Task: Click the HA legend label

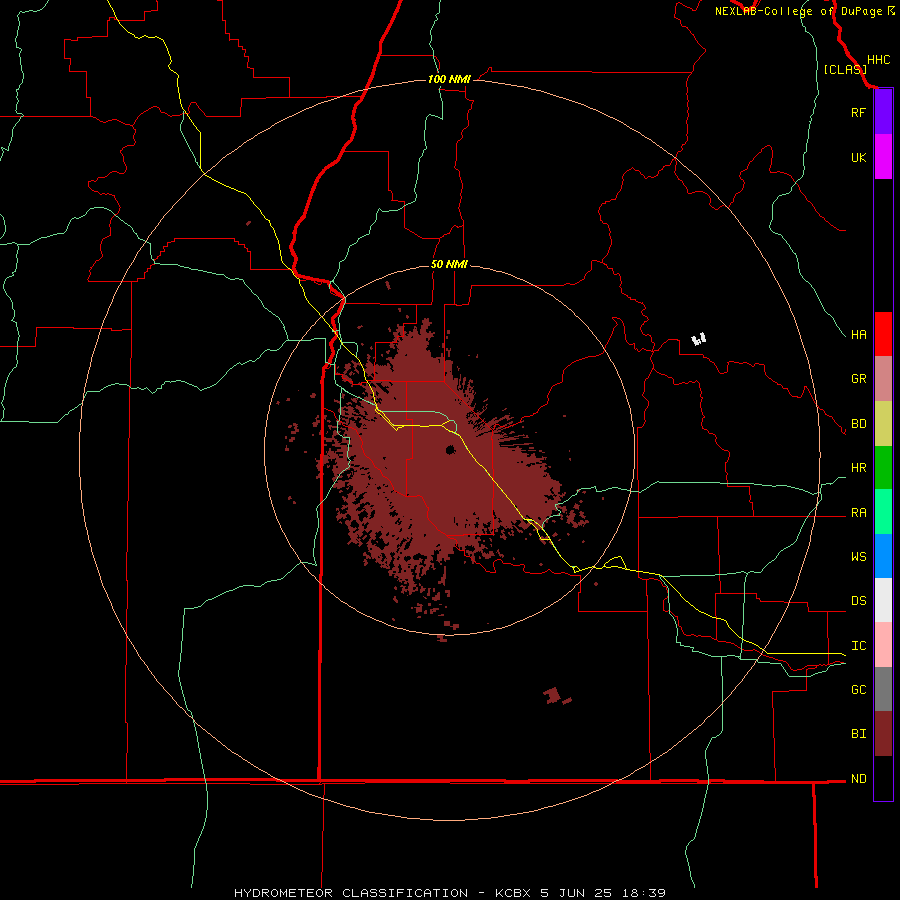Action: tap(858, 335)
